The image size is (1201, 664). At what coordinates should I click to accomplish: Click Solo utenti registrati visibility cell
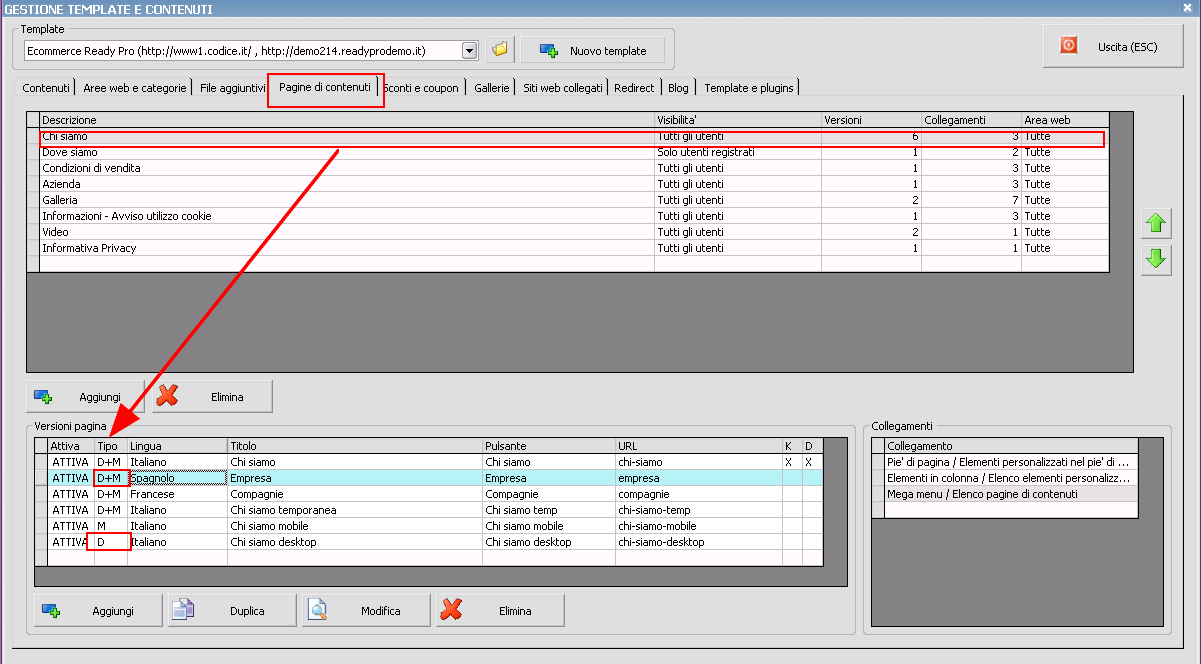coord(738,152)
